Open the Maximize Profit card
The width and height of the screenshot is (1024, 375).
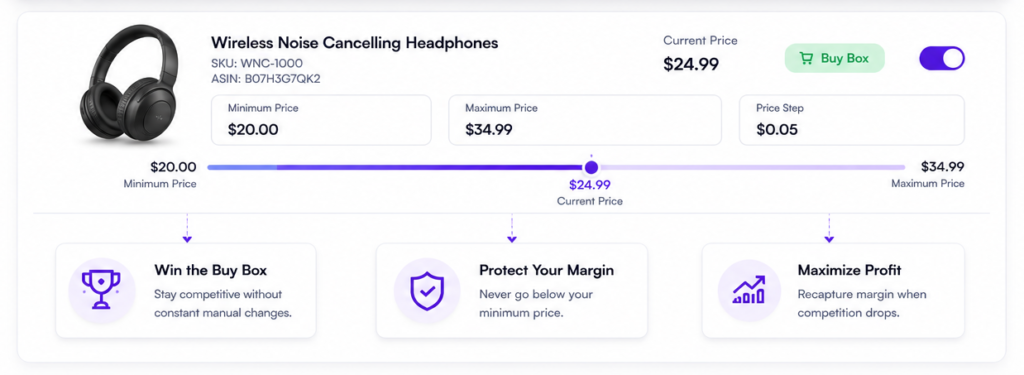tap(833, 291)
